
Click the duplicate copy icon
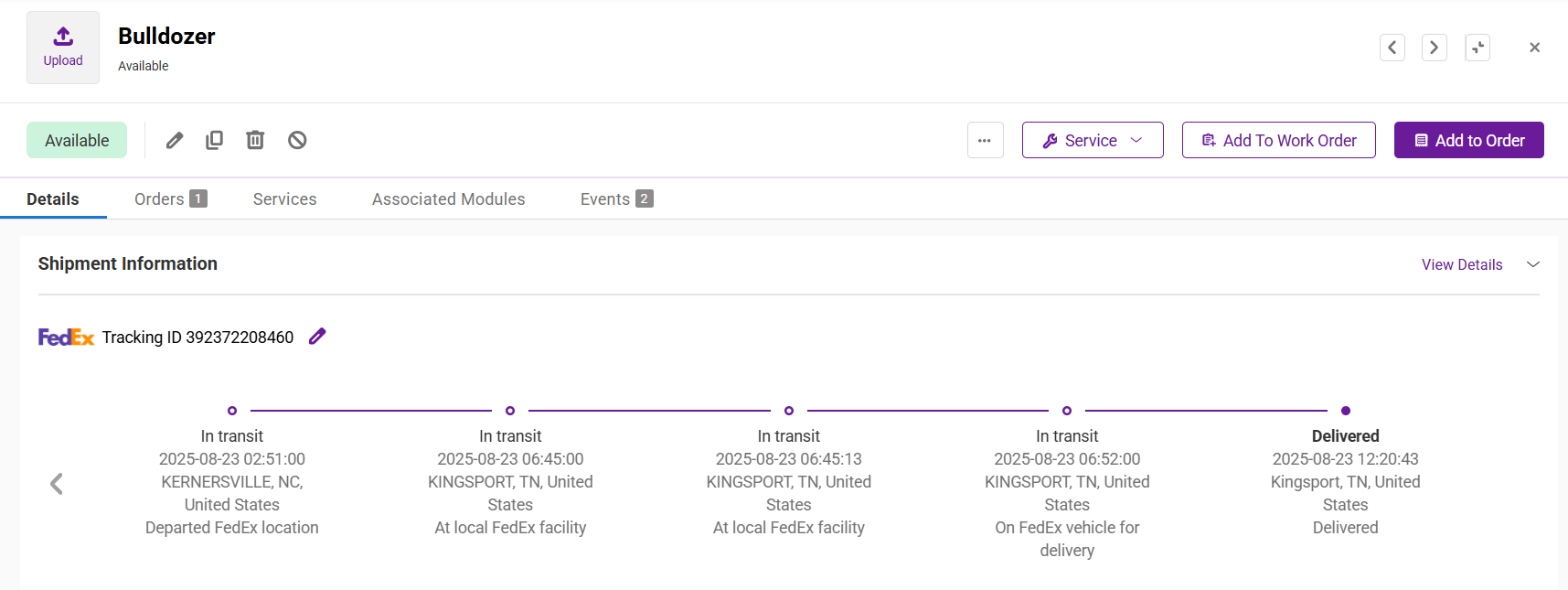214,140
